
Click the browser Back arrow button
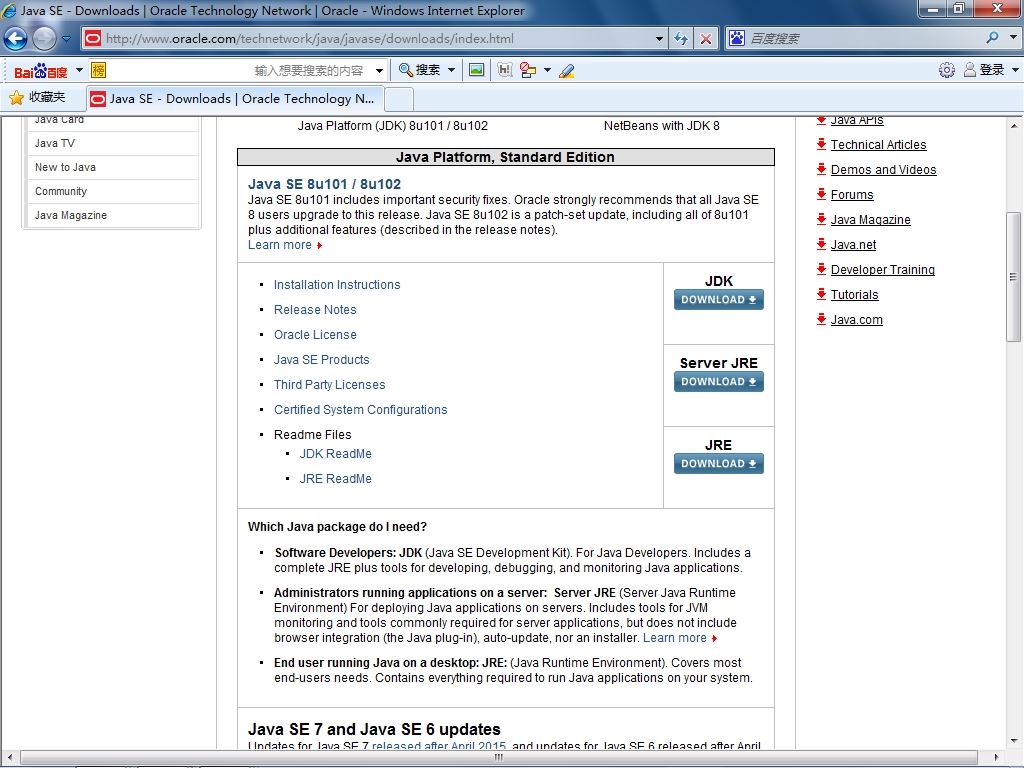pos(15,39)
